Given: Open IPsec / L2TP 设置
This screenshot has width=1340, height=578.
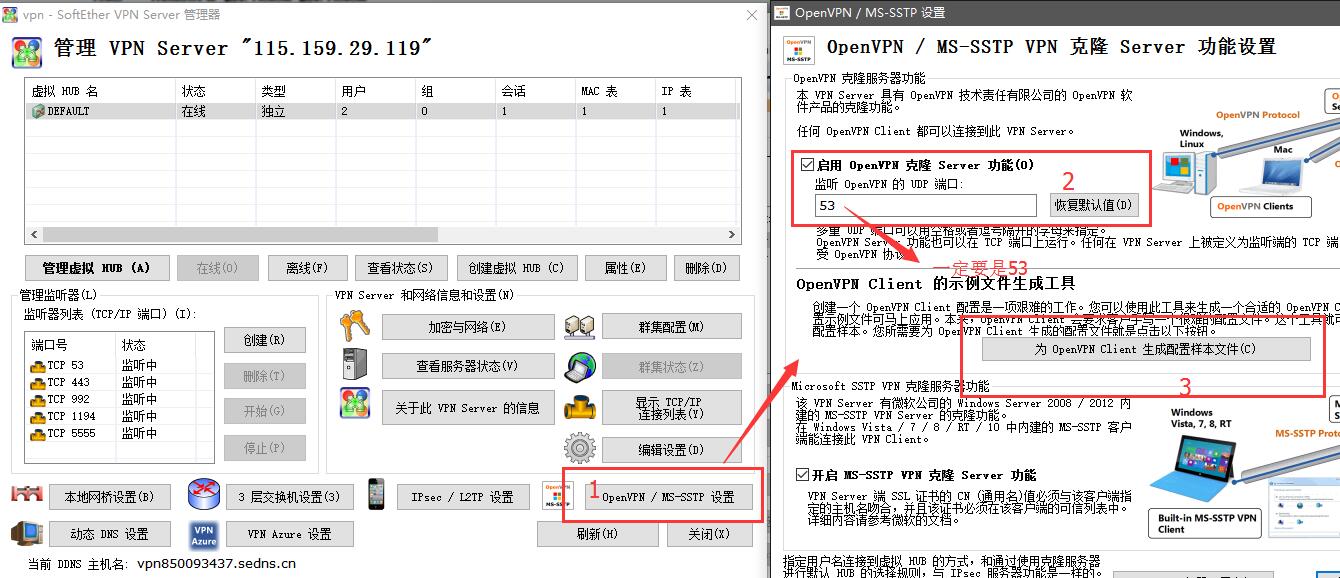Looking at the screenshot, I should click(x=462, y=497).
